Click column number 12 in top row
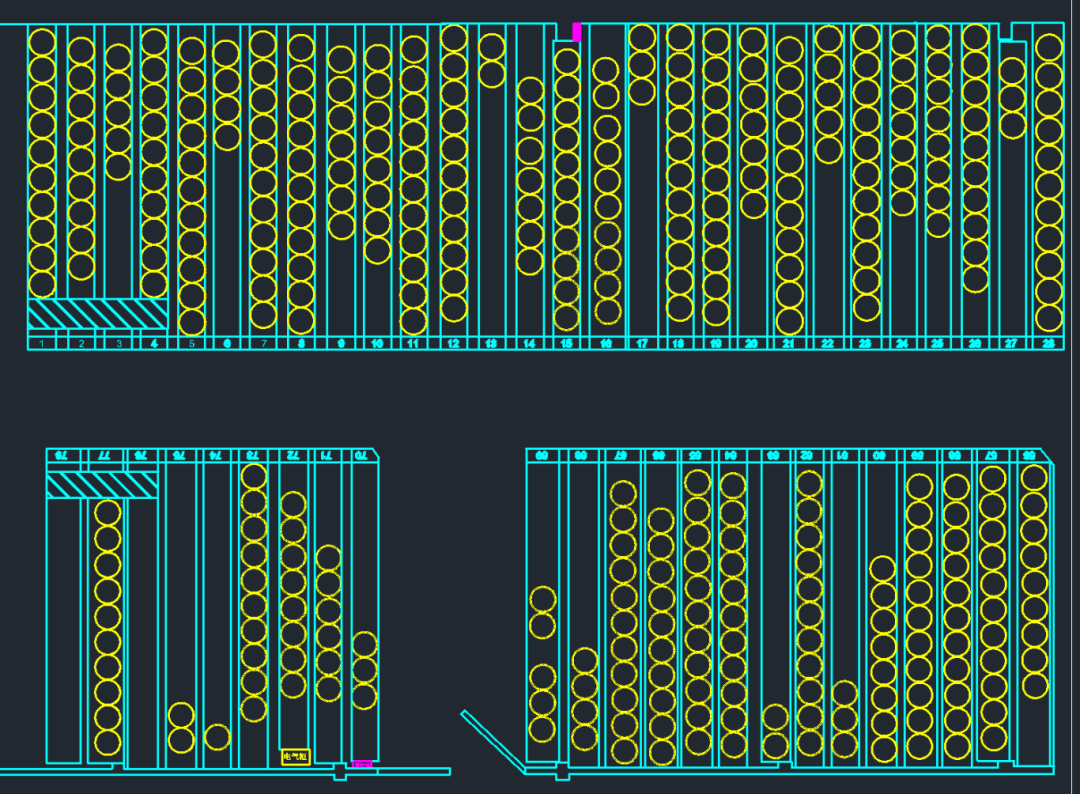The height and width of the screenshot is (794, 1080). [x=453, y=343]
